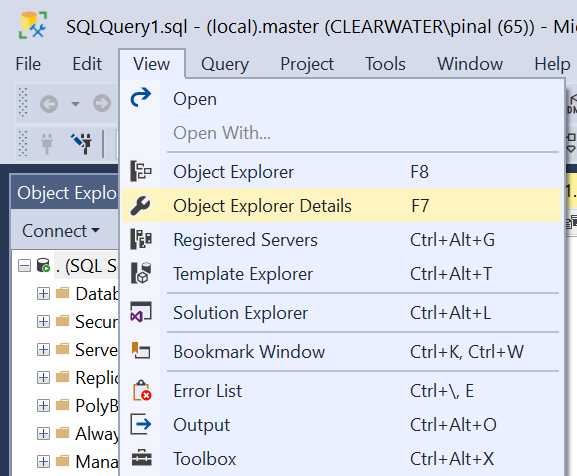Expand the Server Objects tree node

(x=43, y=349)
